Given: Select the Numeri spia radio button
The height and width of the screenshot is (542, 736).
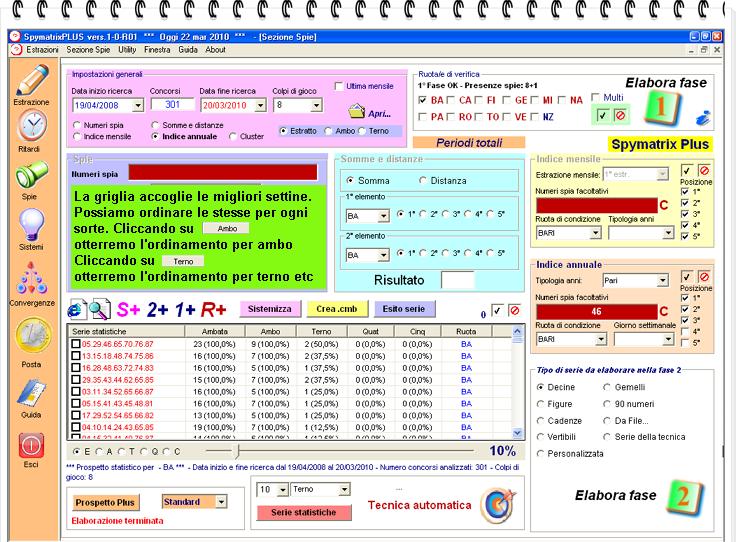Looking at the screenshot, I should pos(77,125).
